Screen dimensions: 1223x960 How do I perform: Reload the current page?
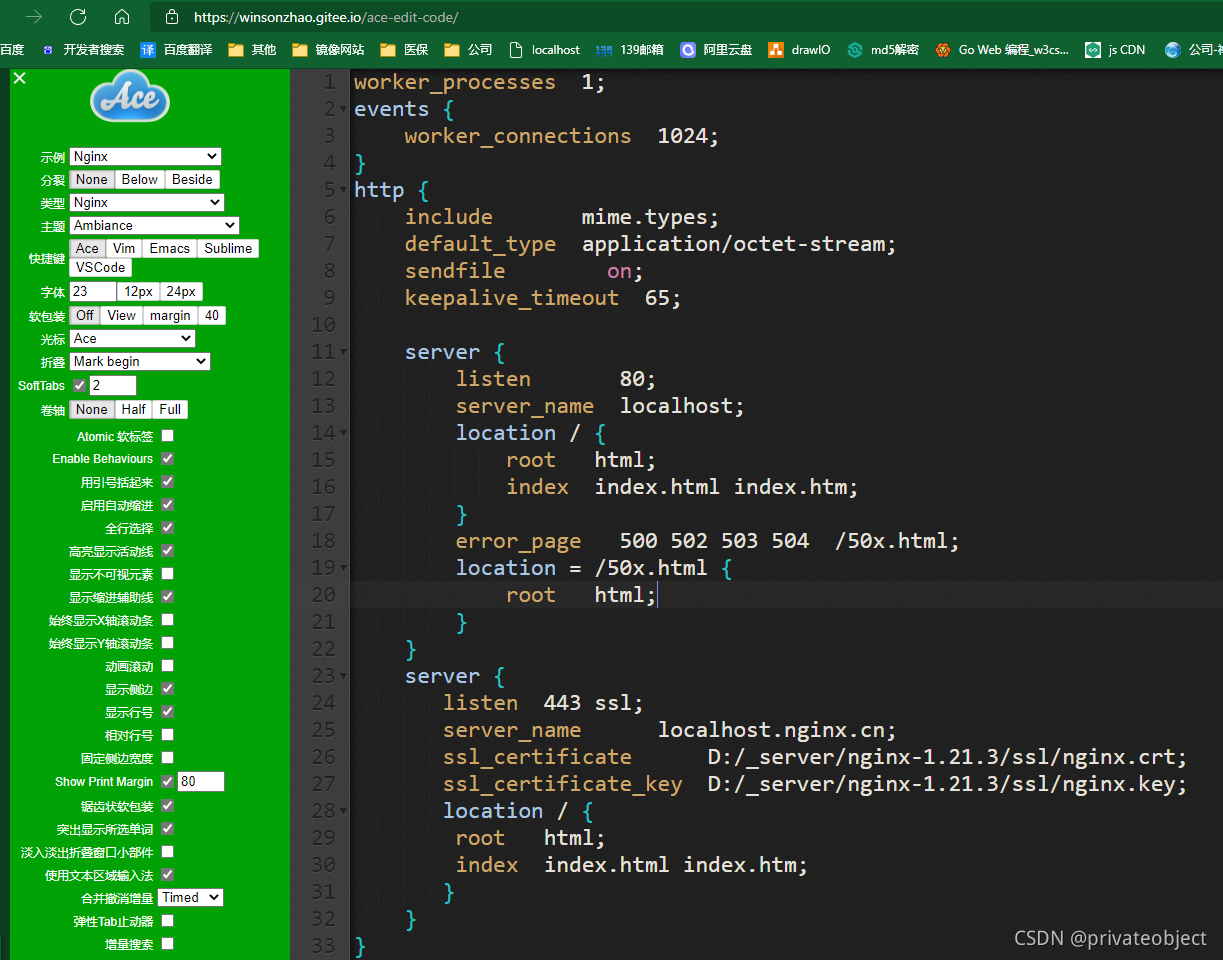[78, 17]
